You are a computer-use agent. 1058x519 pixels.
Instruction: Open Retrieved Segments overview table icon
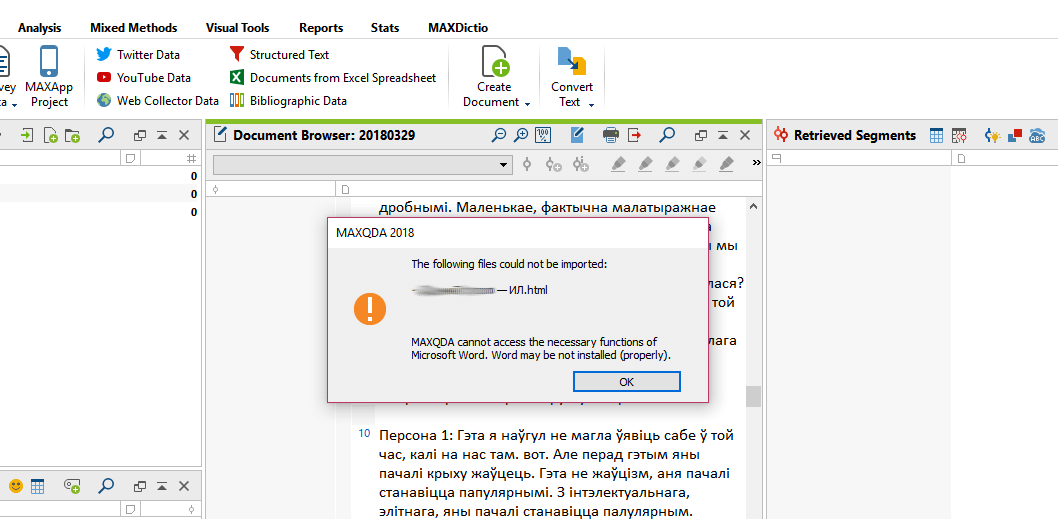[936, 135]
